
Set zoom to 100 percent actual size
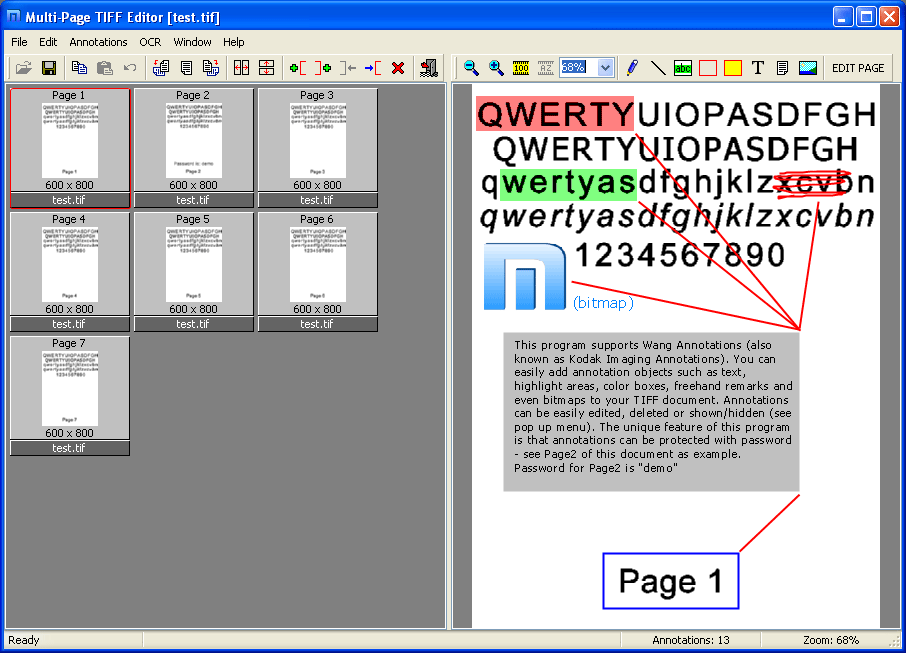click(519, 68)
